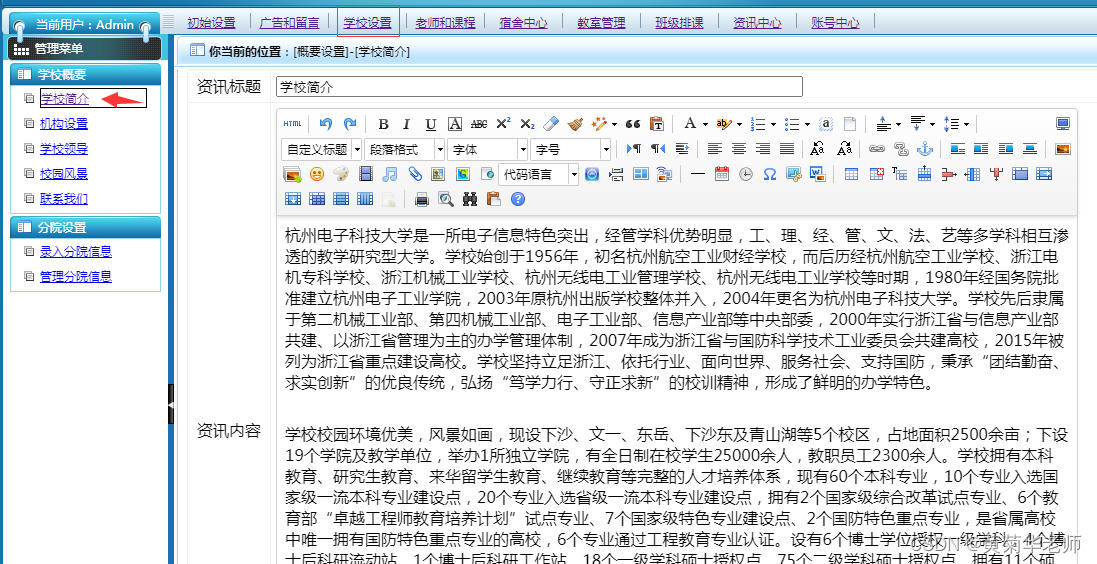Toggle the character border (boxed A) icon
1097x564 pixels.
point(455,124)
